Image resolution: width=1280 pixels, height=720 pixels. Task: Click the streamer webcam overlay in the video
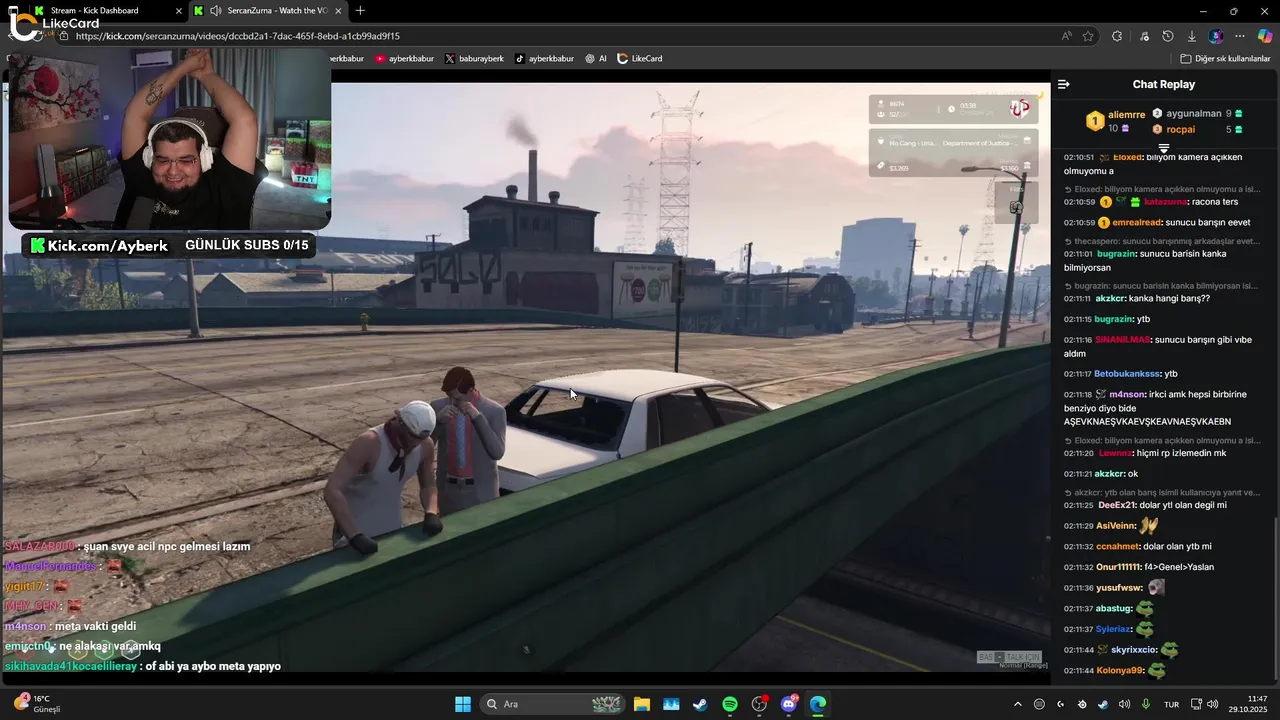pyautogui.click(x=170, y=140)
